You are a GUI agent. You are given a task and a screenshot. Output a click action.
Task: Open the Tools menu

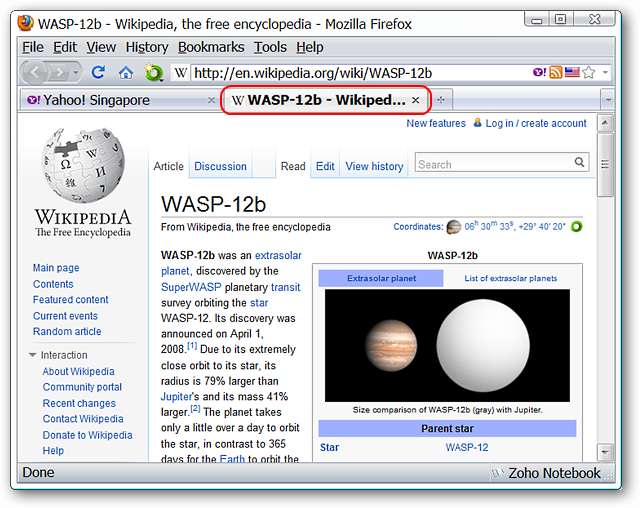pos(270,47)
